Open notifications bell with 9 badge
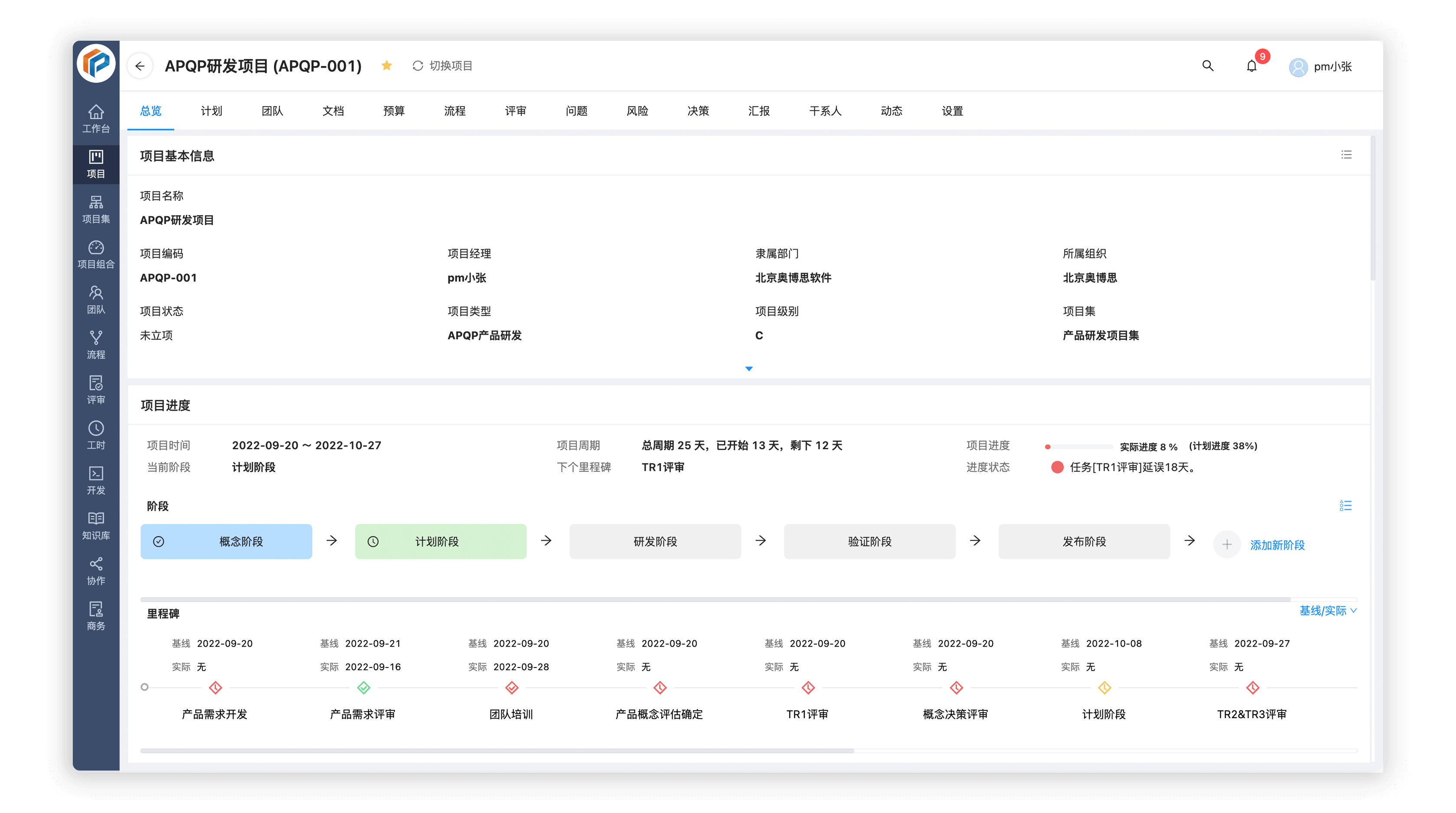 click(1251, 65)
